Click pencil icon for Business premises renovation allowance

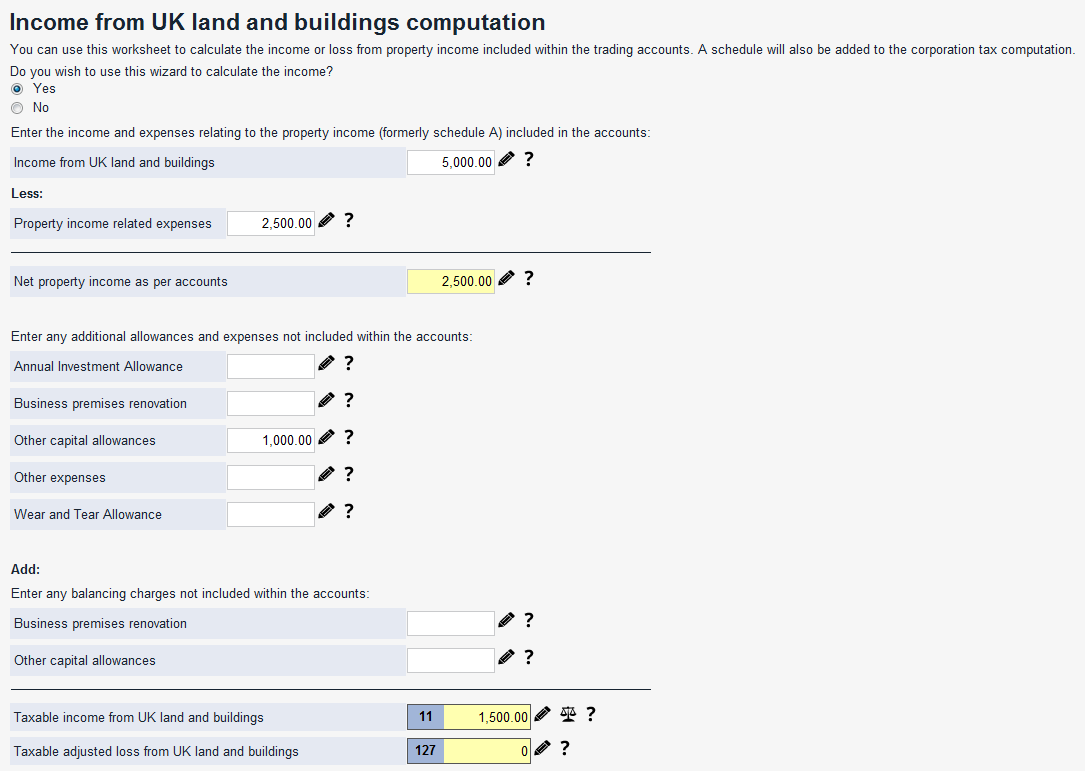point(326,401)
